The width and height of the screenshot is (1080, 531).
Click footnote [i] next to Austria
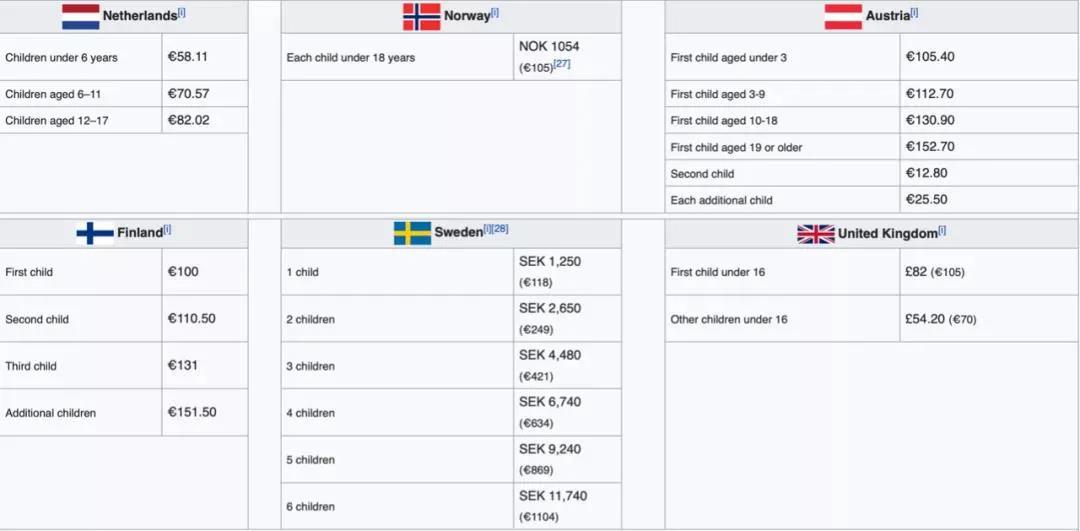click(914, 12)
